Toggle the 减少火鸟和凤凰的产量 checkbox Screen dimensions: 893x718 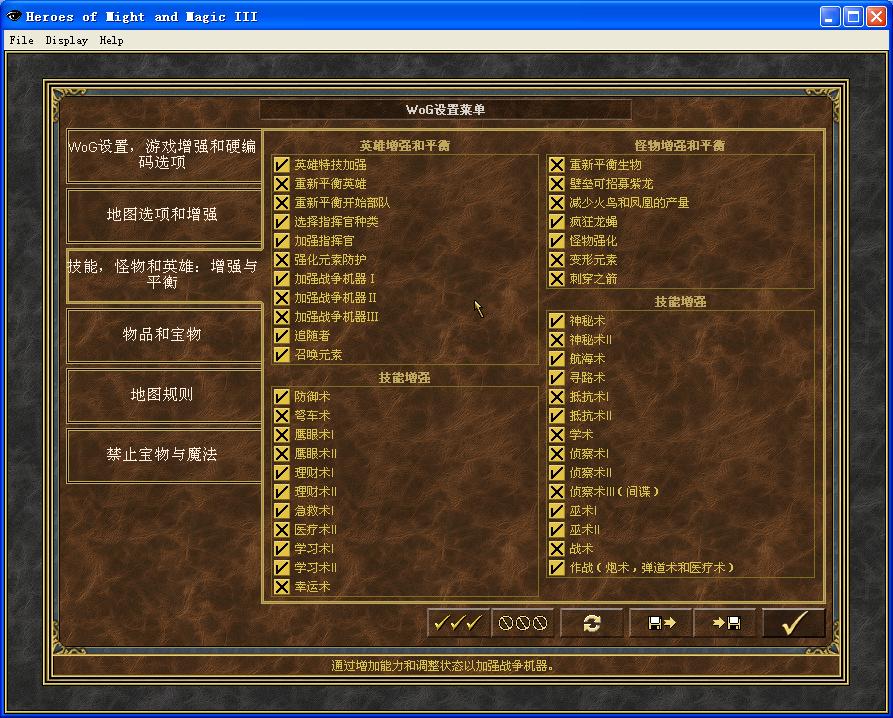tap(556, 203)
